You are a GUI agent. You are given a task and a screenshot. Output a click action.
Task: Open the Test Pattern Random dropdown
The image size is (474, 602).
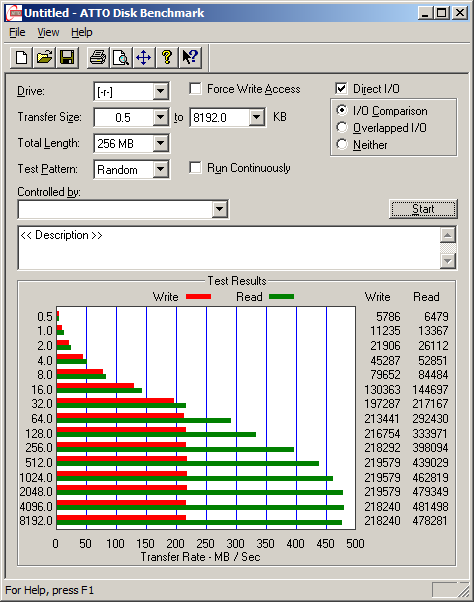161,169
